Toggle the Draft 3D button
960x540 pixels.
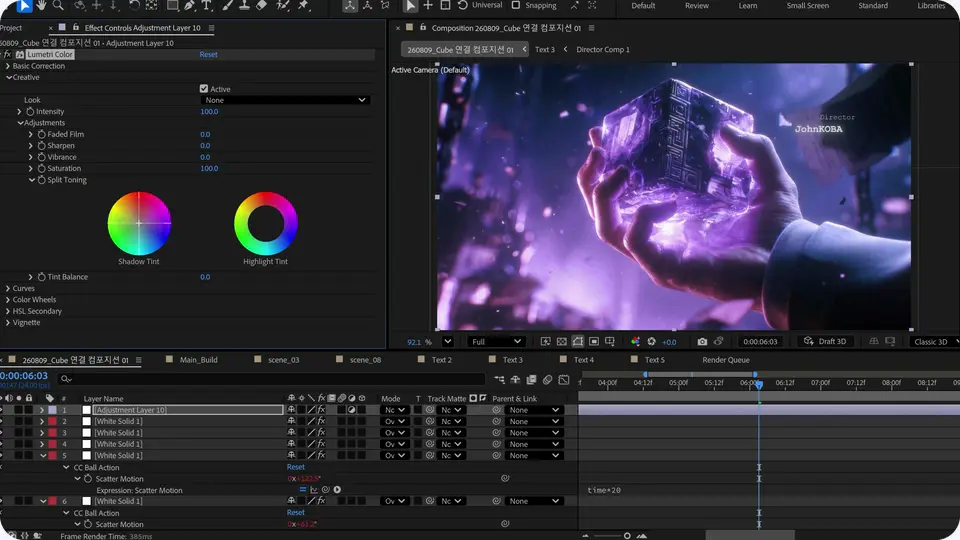pos(825,341)
